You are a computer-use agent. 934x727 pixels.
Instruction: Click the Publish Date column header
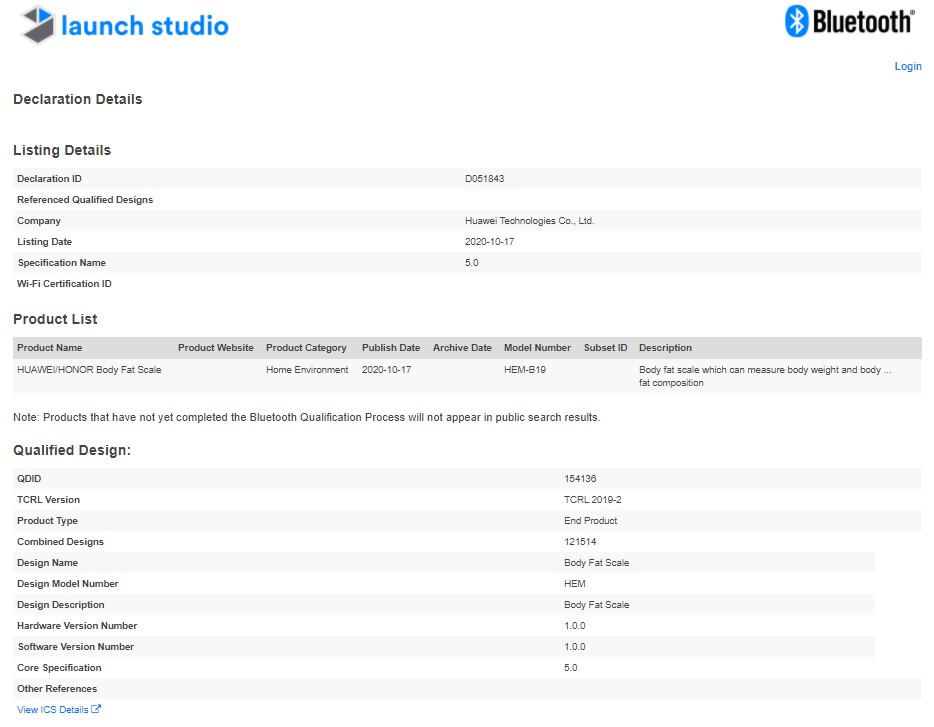coord(391,348)
